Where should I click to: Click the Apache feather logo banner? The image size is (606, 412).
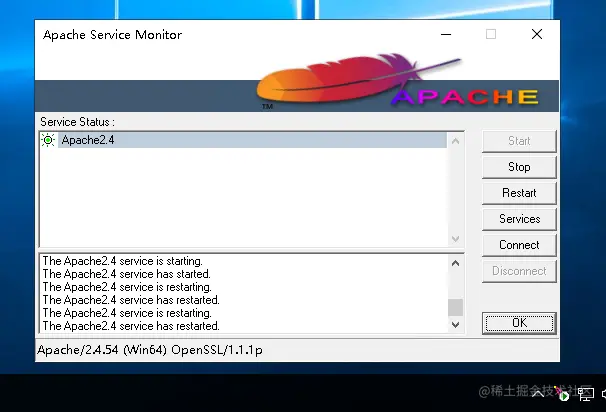coord(297,82)
